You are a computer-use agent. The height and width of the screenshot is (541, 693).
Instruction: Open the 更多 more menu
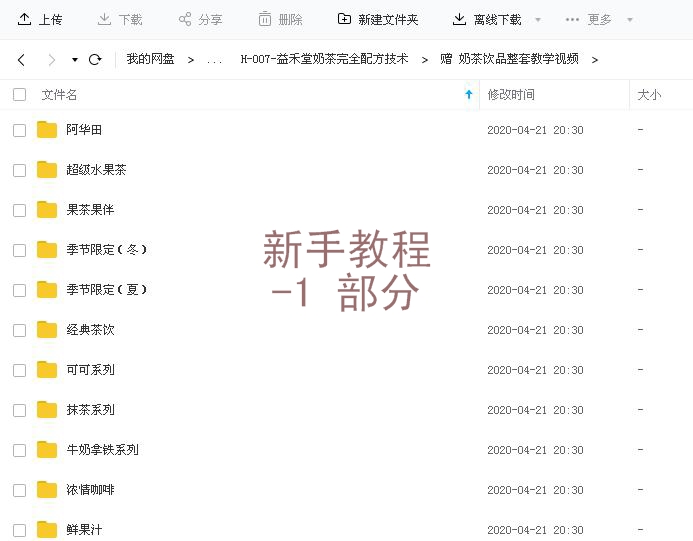[x=588, y=19]
